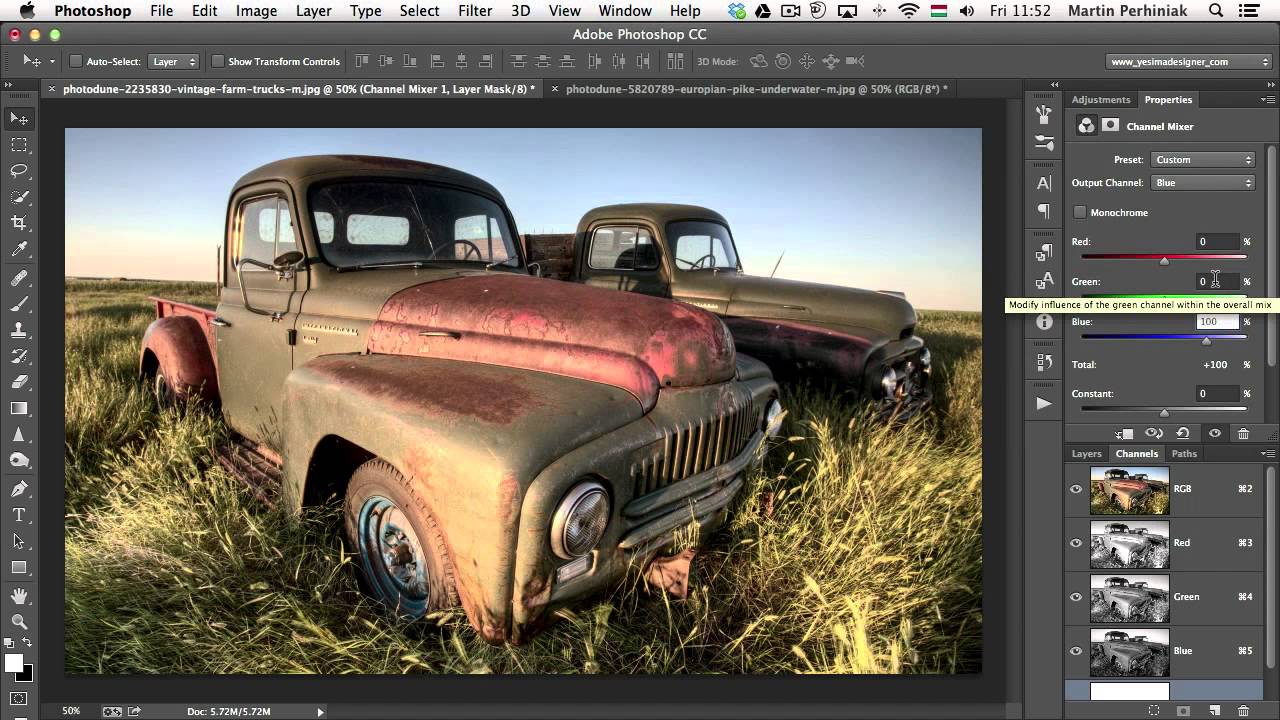
Task: Open the Character panel icon
Action: (1044, 183)
